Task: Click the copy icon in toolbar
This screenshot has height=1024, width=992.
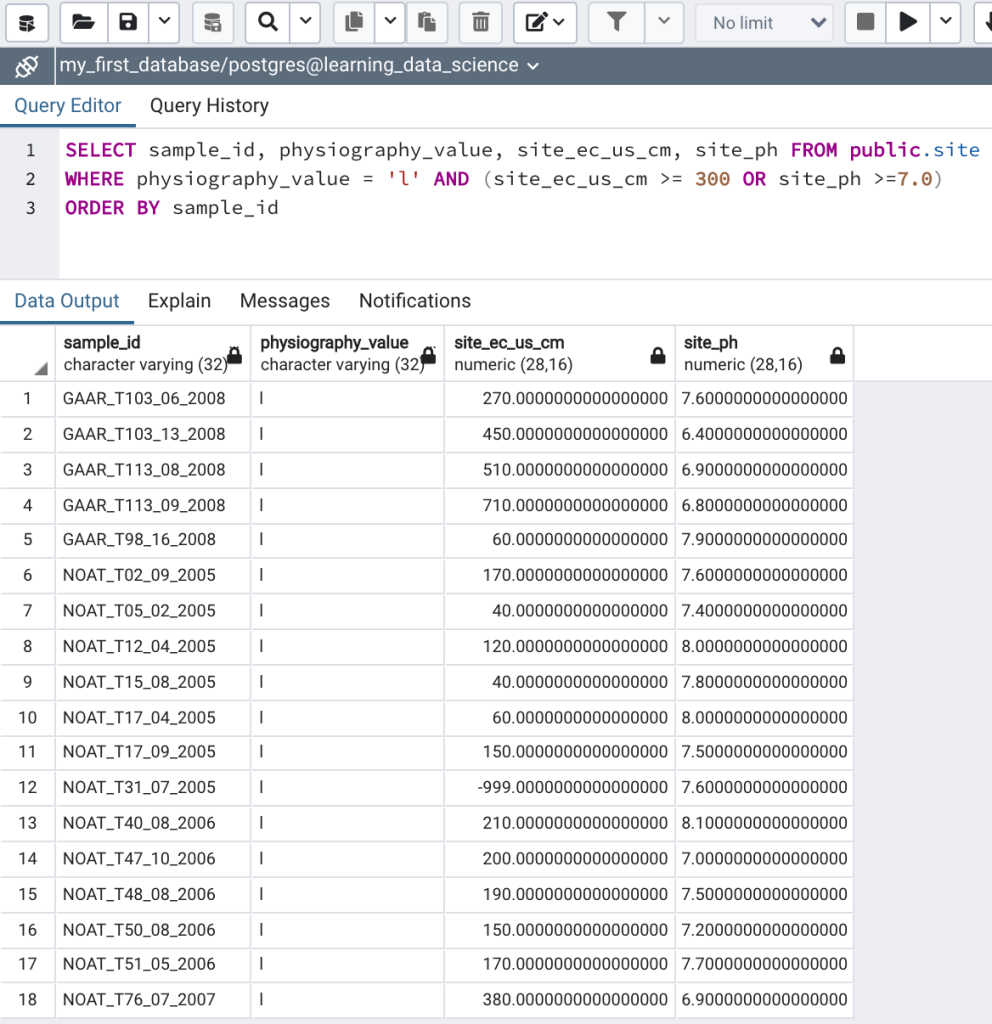Action: tap(353, 22)
